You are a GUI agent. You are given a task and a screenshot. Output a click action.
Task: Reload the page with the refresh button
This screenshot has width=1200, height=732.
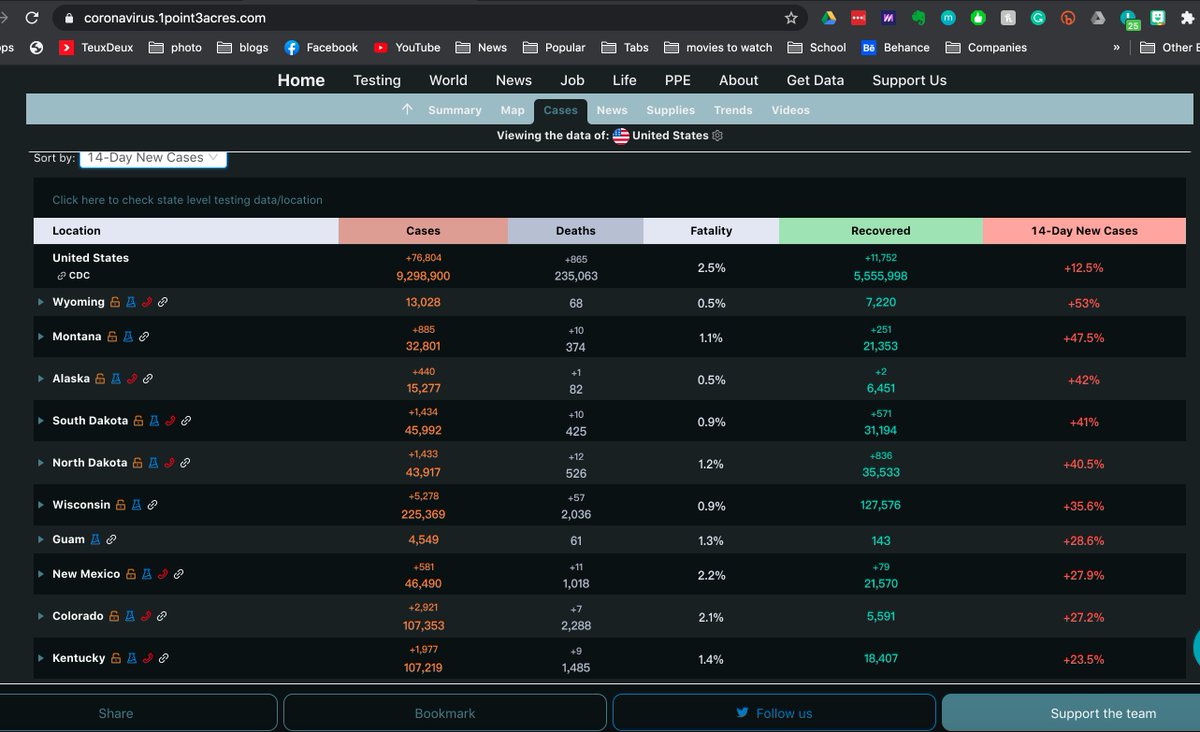[32, 18]
